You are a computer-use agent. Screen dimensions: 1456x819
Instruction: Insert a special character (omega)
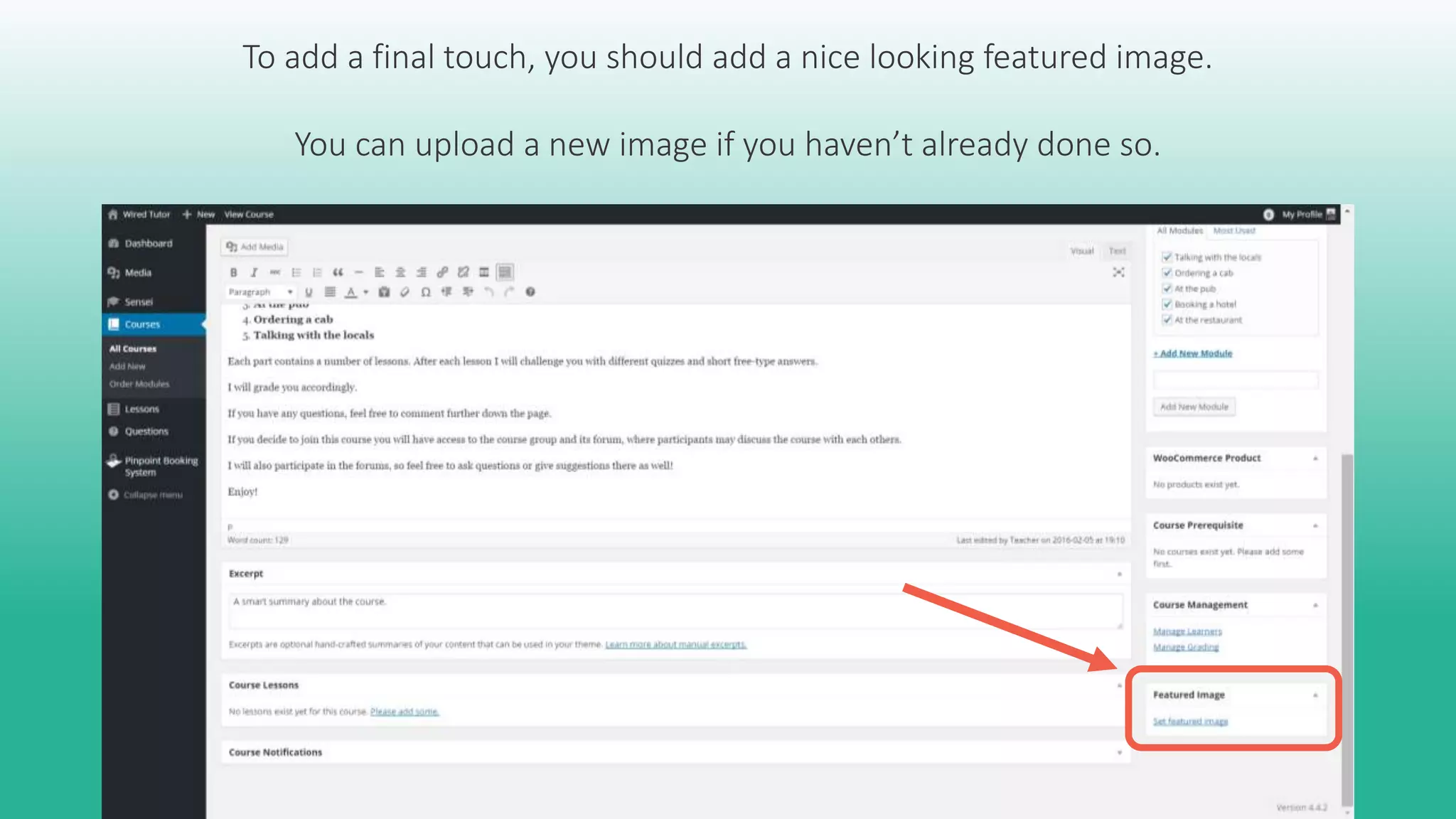coord(426,292)
